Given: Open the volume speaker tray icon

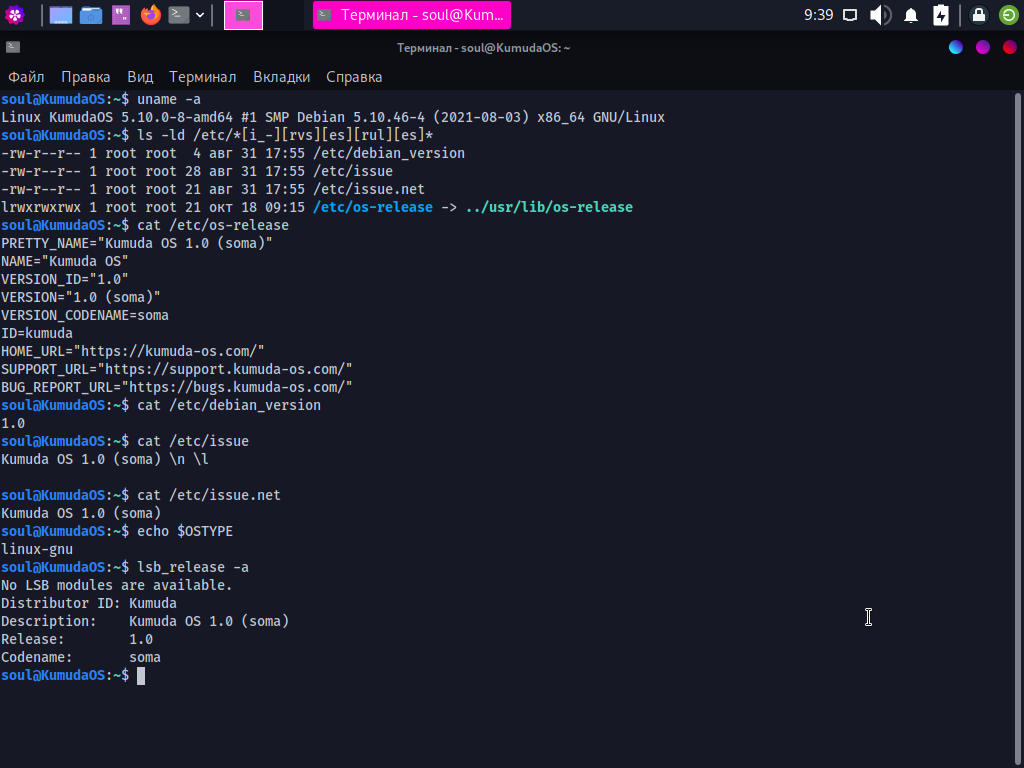Looking at the screenshot, I should pos(880,14).
